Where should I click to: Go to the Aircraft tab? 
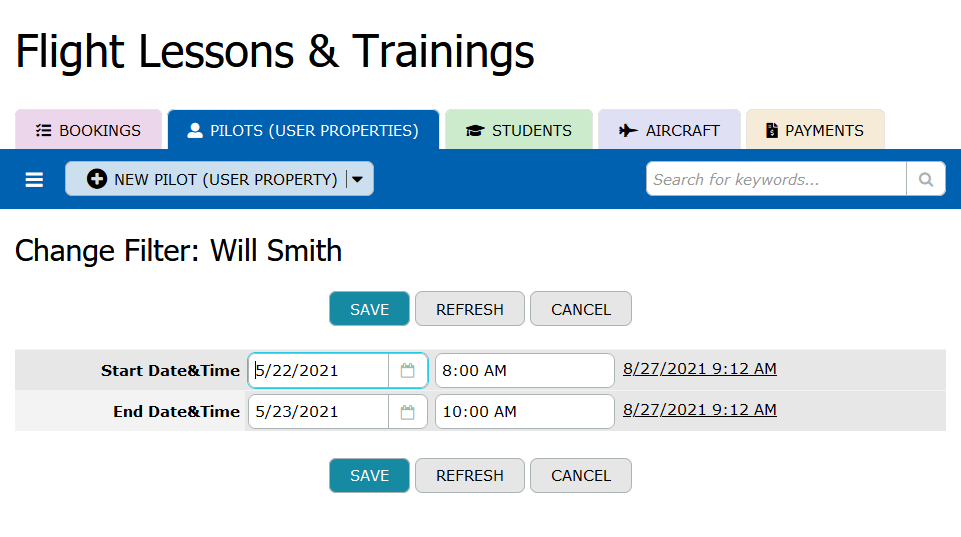point(669,130)
